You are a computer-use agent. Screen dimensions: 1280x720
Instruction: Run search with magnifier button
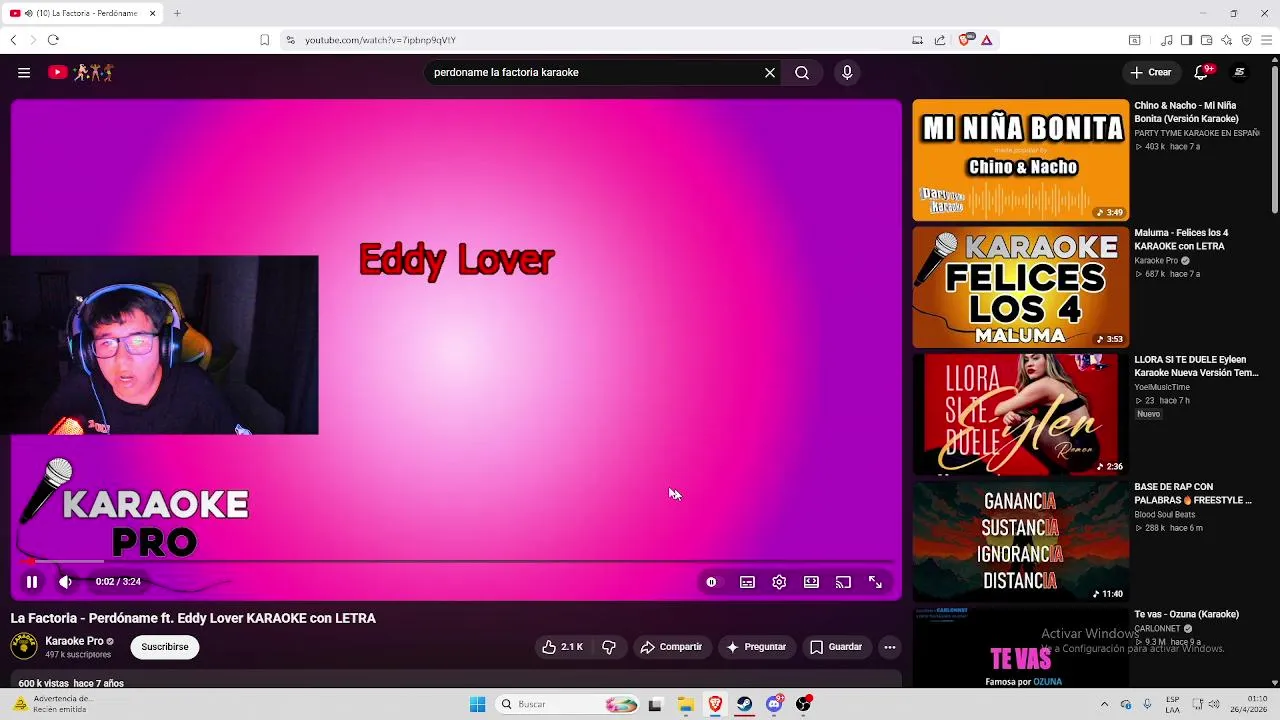pyautogui.click(x=802, y=72)
